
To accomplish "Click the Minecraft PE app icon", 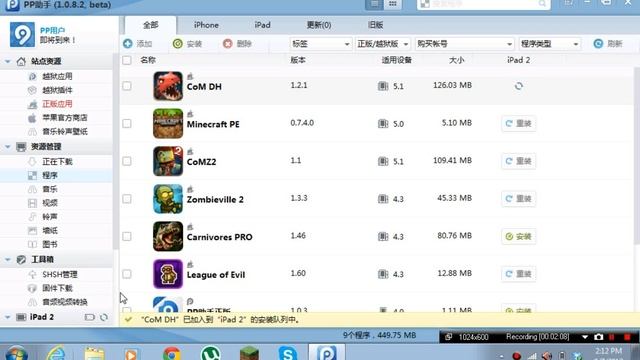I will pyautogui.click(x=168, y=124).
